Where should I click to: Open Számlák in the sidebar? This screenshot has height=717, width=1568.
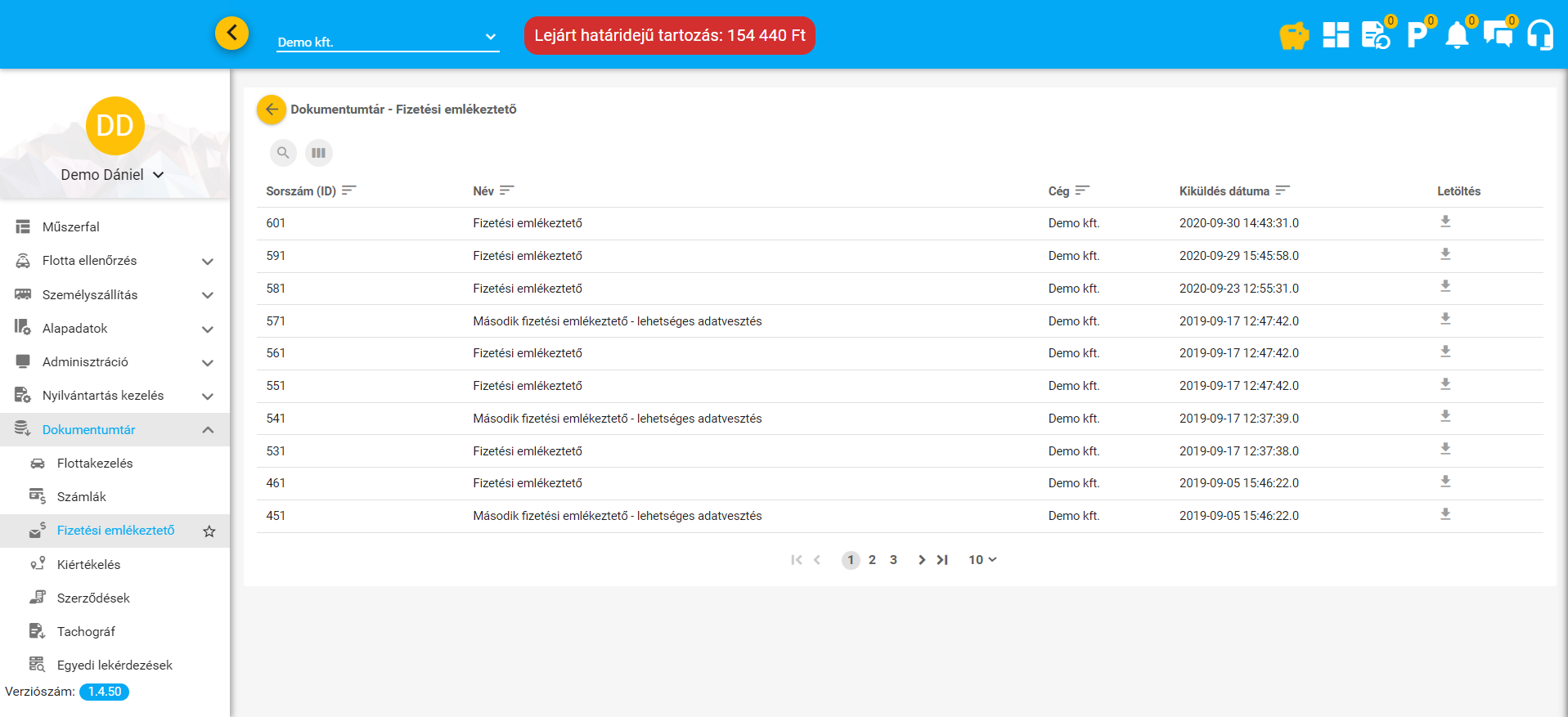click(82, 497)
